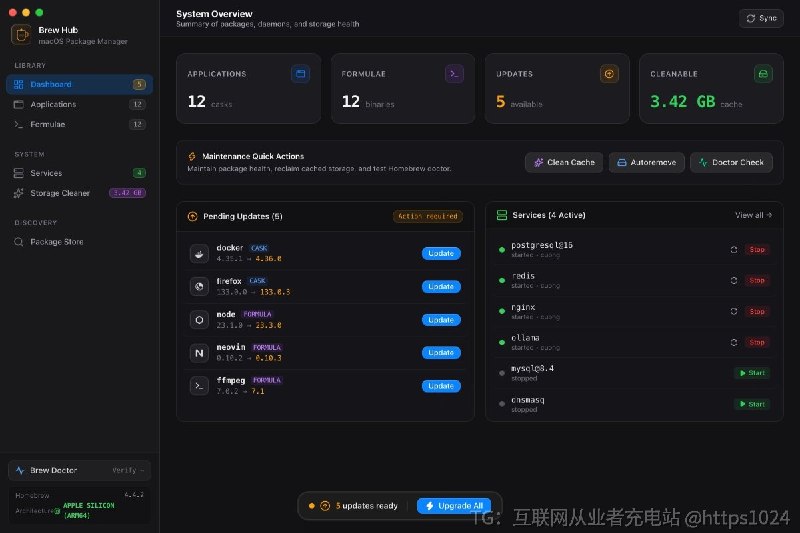Click the Formulae card terminal icon
Image resolution: width=800 pixels, height=533 pixels.
click(x=454, y=74)
